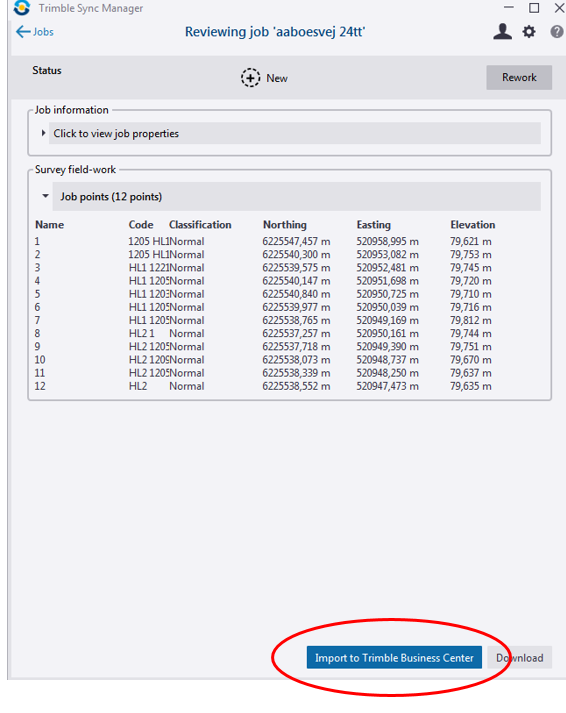This screenshot has height=713, width=566.
Task: Maximize the Trimble Sync Manager window
Action: [534, 8]
